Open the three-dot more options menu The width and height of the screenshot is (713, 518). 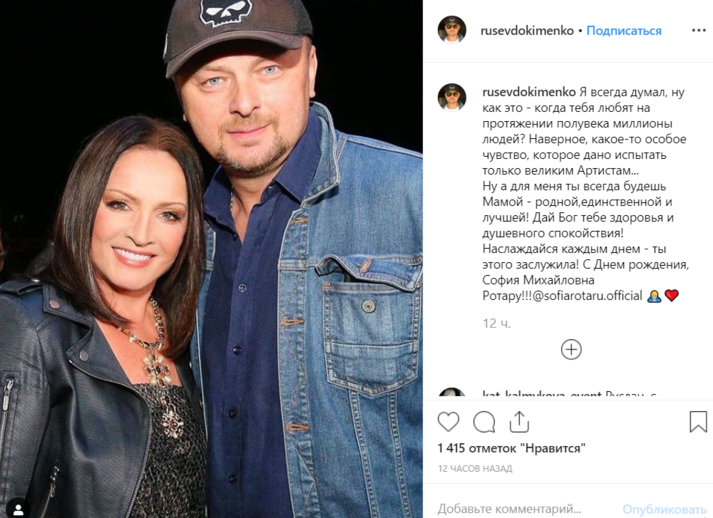point(698,30)
